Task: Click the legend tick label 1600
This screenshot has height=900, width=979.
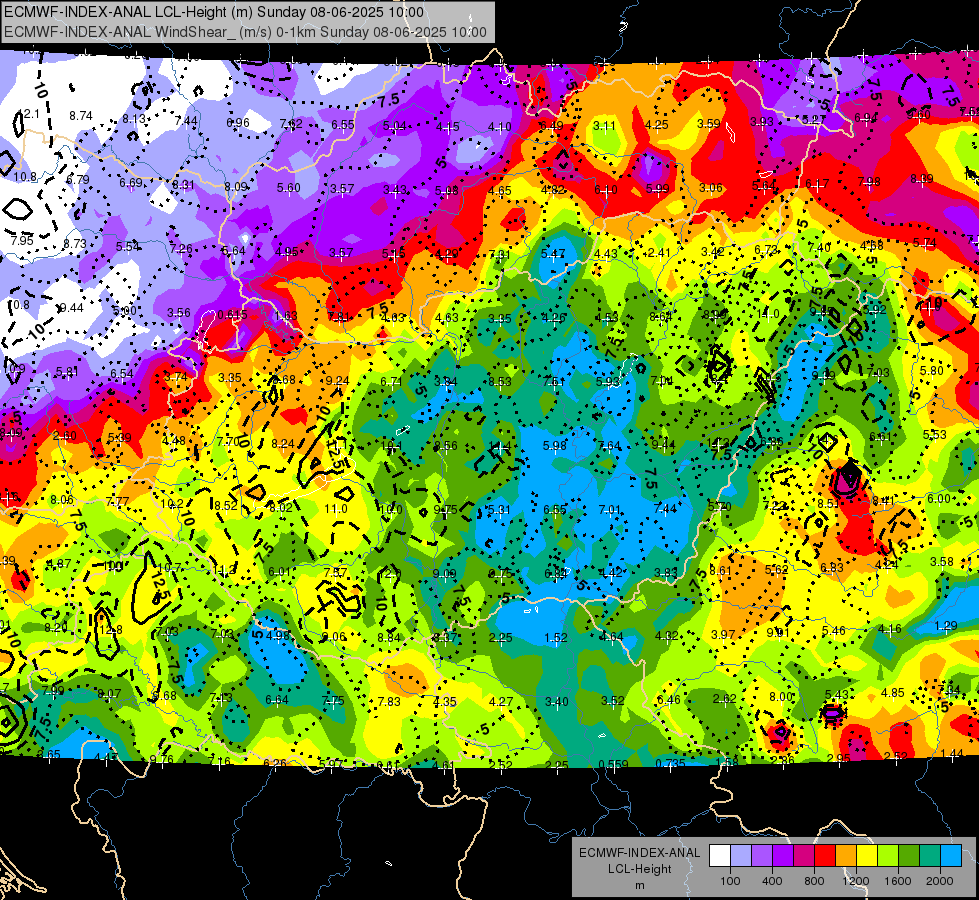Action: coord(898,881)
